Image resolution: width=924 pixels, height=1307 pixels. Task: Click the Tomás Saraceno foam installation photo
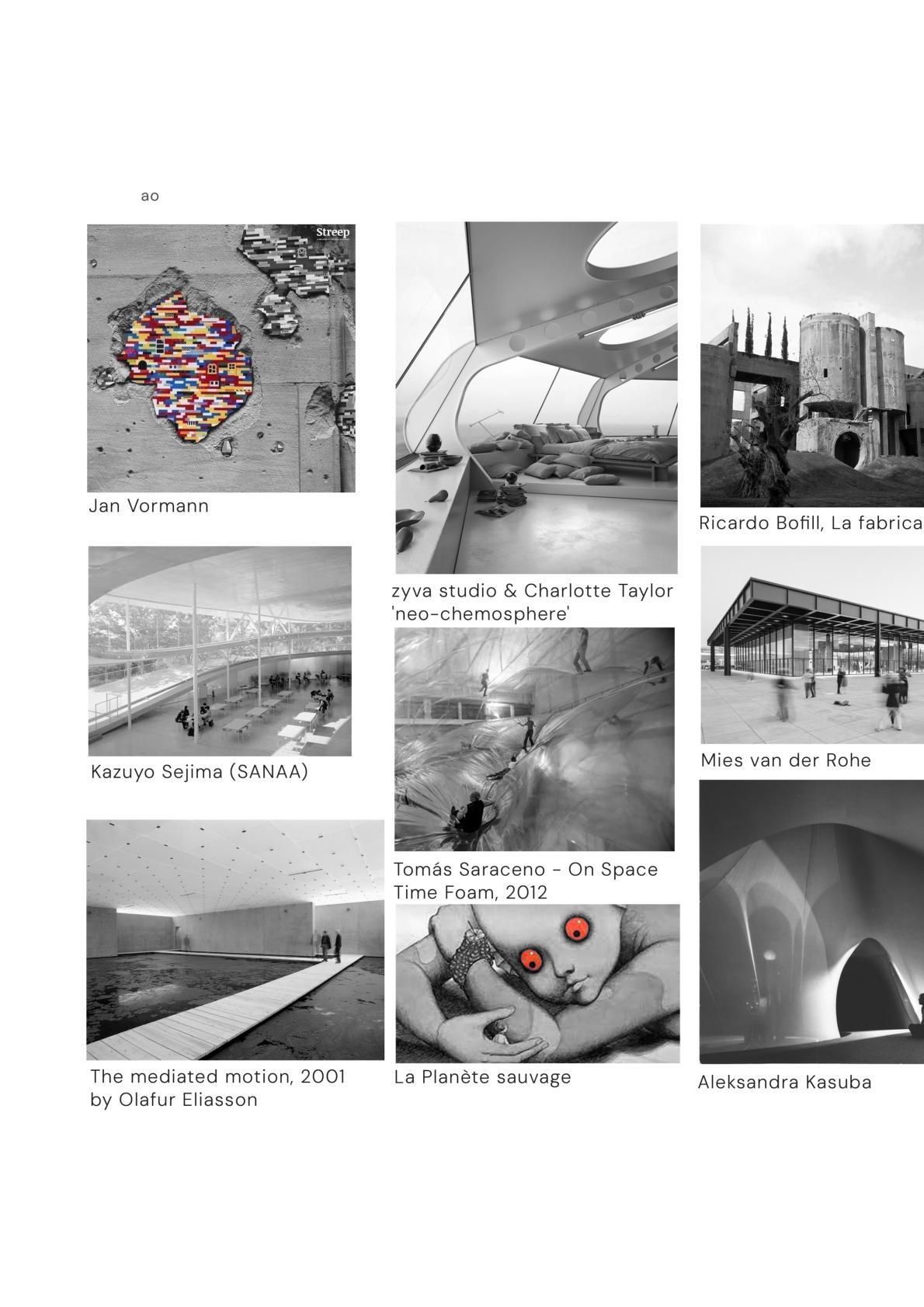534,739
